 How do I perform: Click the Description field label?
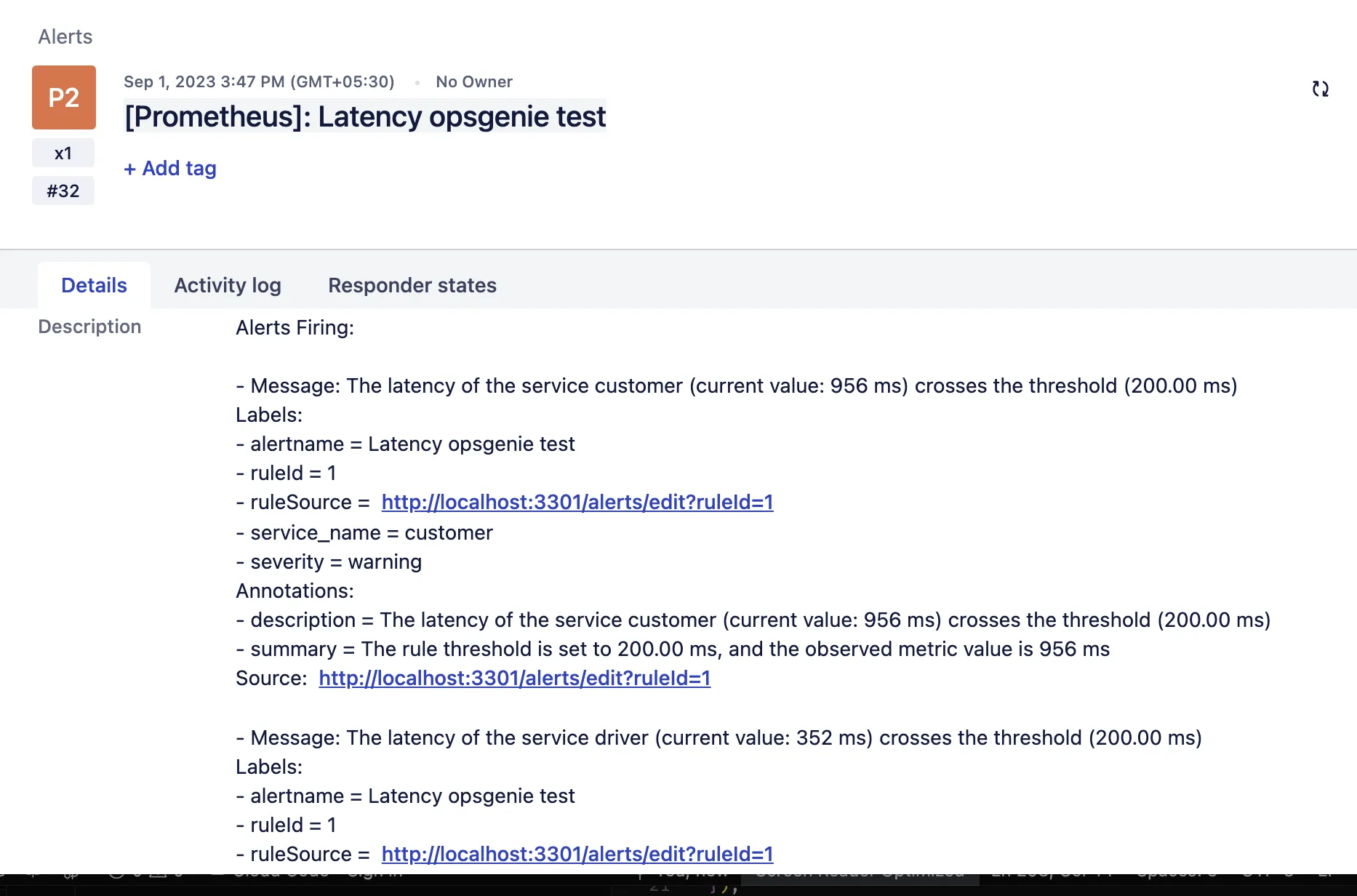[89, 327]
